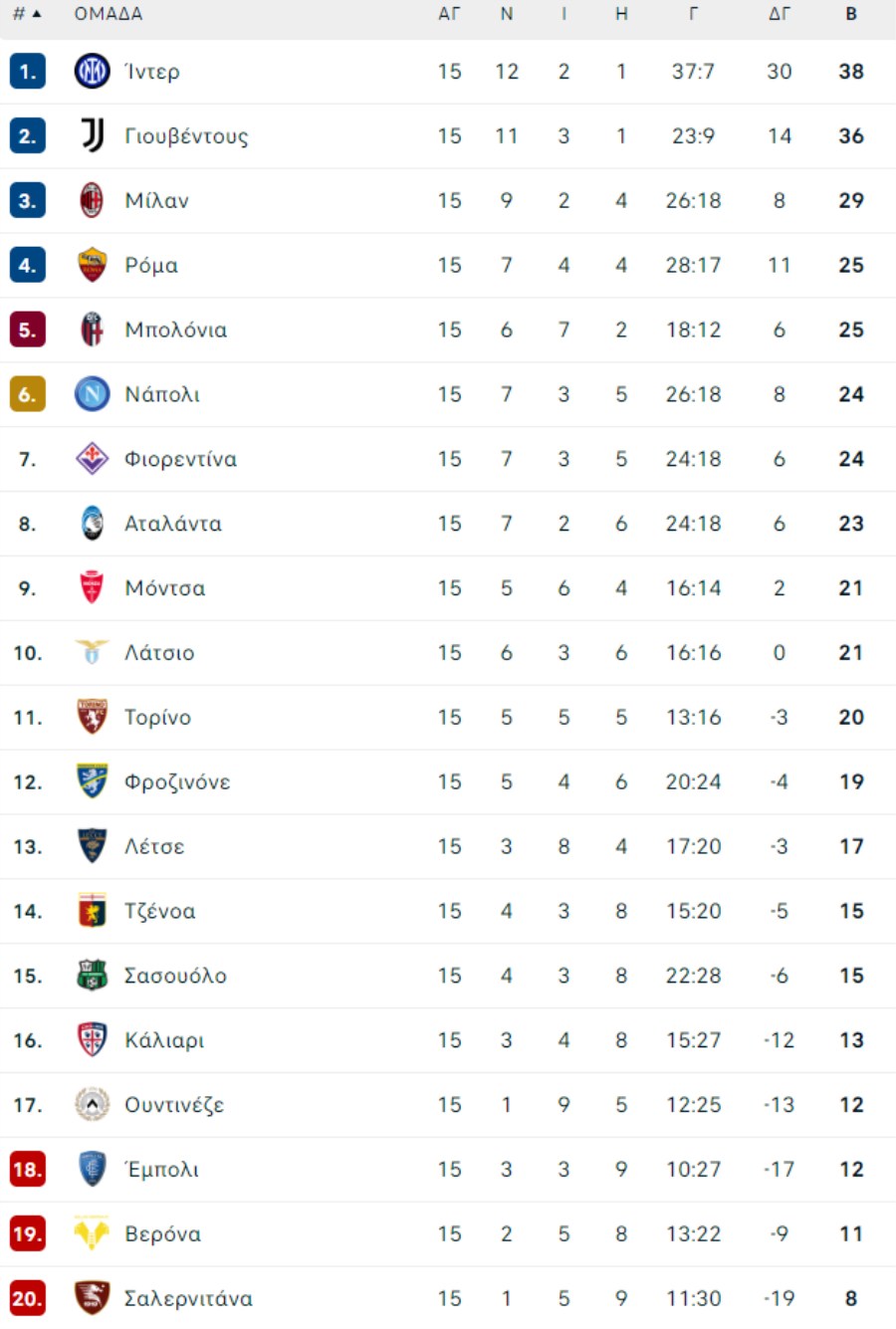Click the Juventus logo icon
896x1329 pixels.
92,136
